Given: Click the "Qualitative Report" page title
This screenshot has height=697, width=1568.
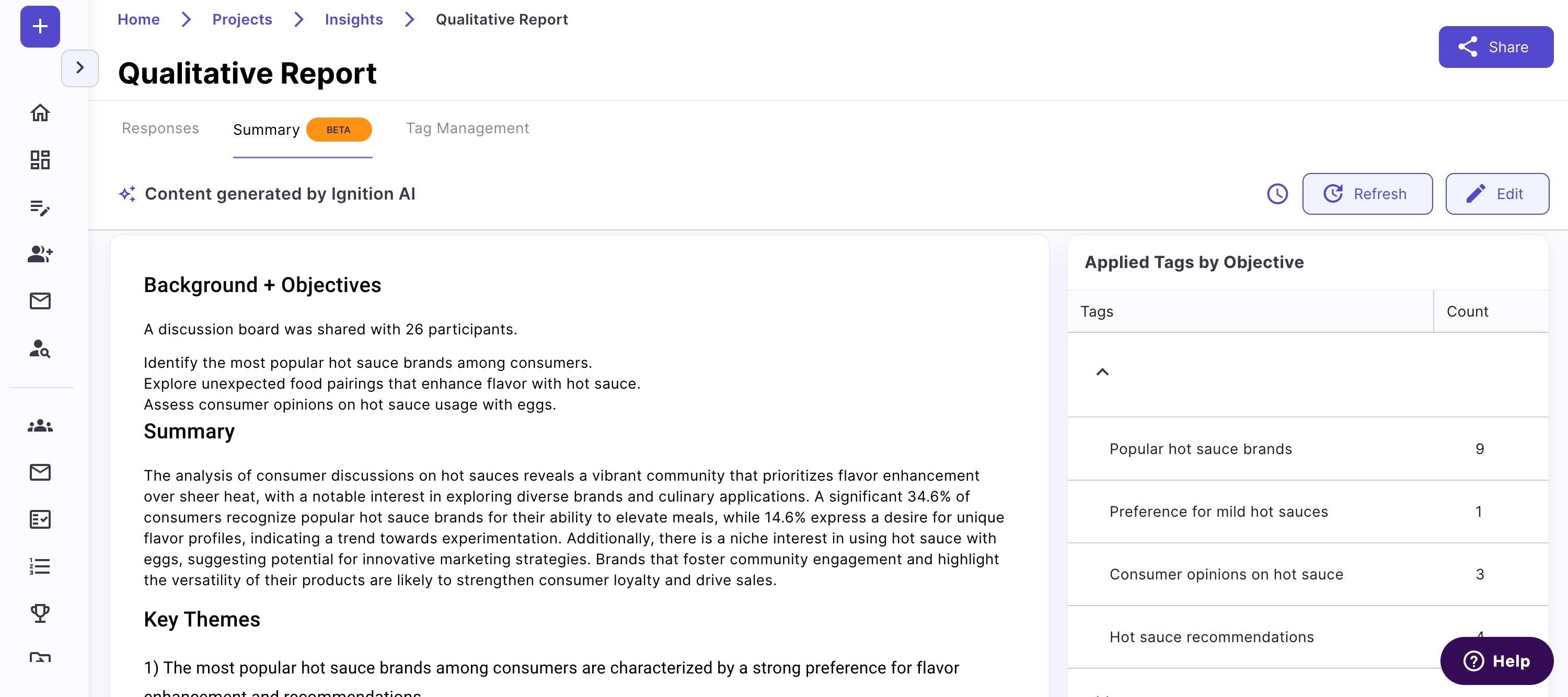Looking at the screenshot, I should pyautogui.click(x=247, y=73).
